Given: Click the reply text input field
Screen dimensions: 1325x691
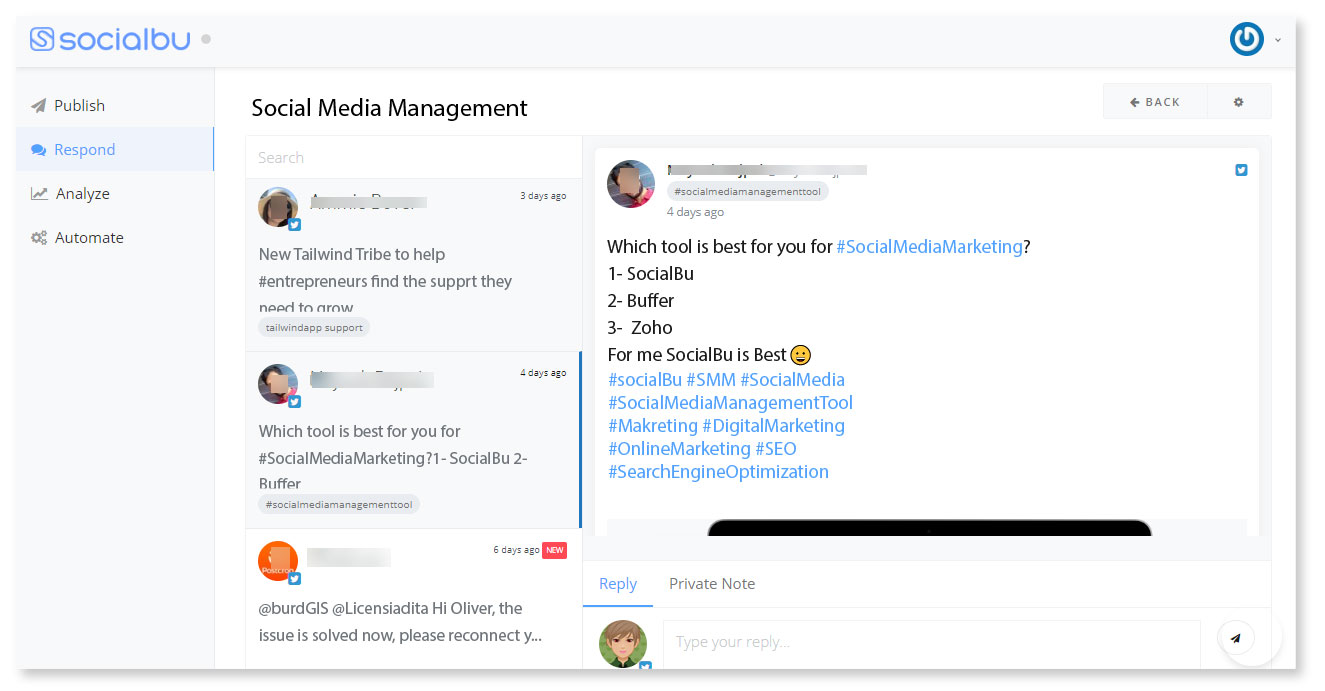Looking at the screenshot, I should click(930, 641).
